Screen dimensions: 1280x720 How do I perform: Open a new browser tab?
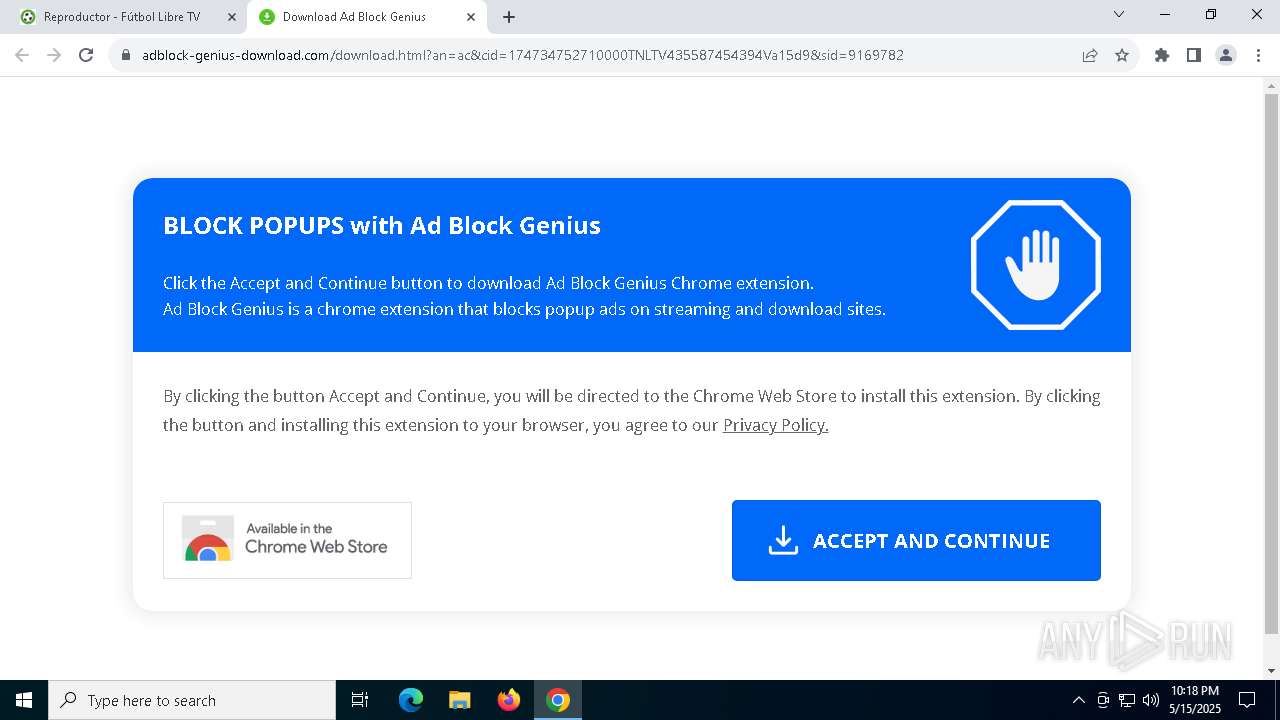[509, 17]
